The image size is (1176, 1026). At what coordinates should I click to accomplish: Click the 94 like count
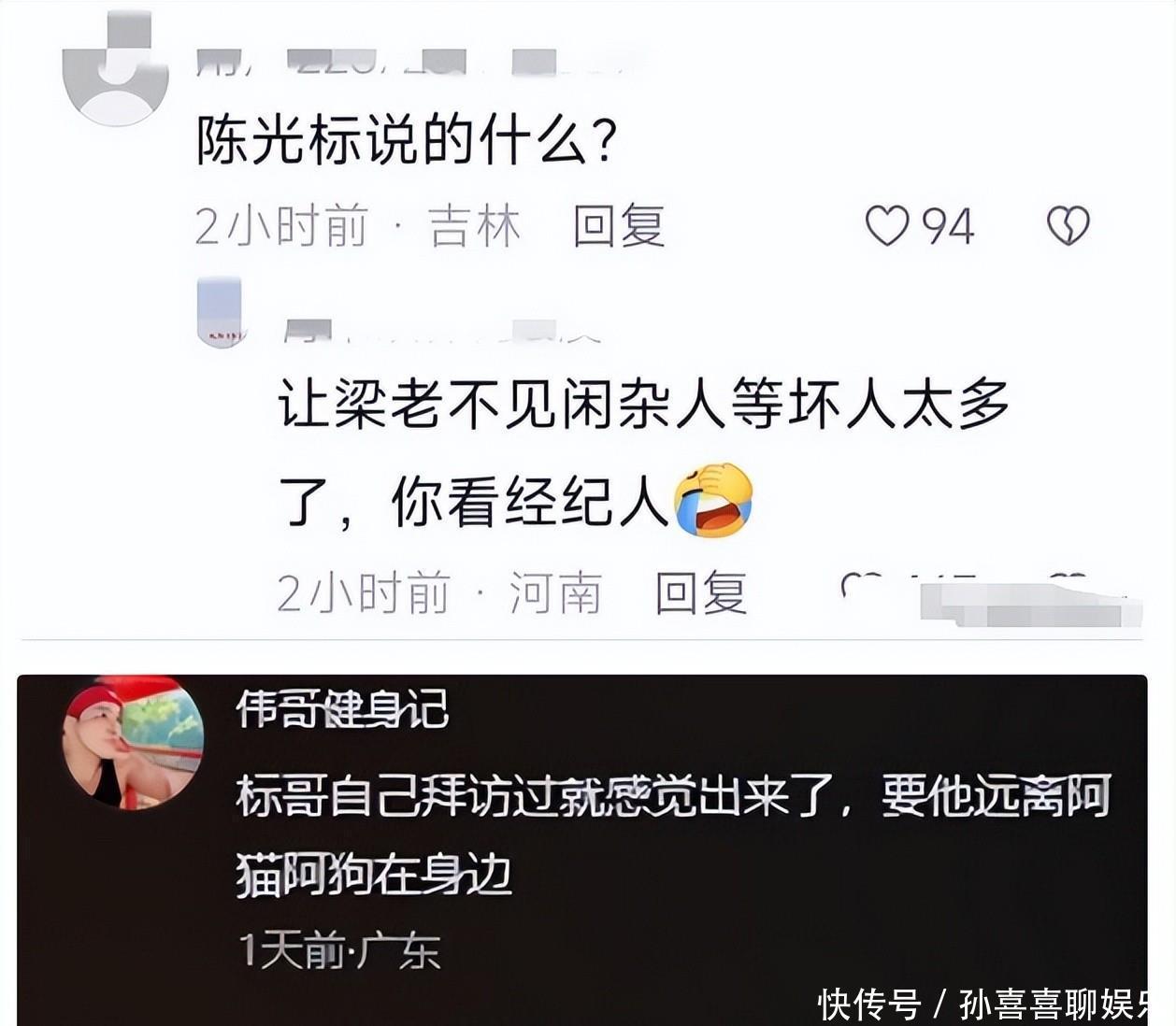948,226
